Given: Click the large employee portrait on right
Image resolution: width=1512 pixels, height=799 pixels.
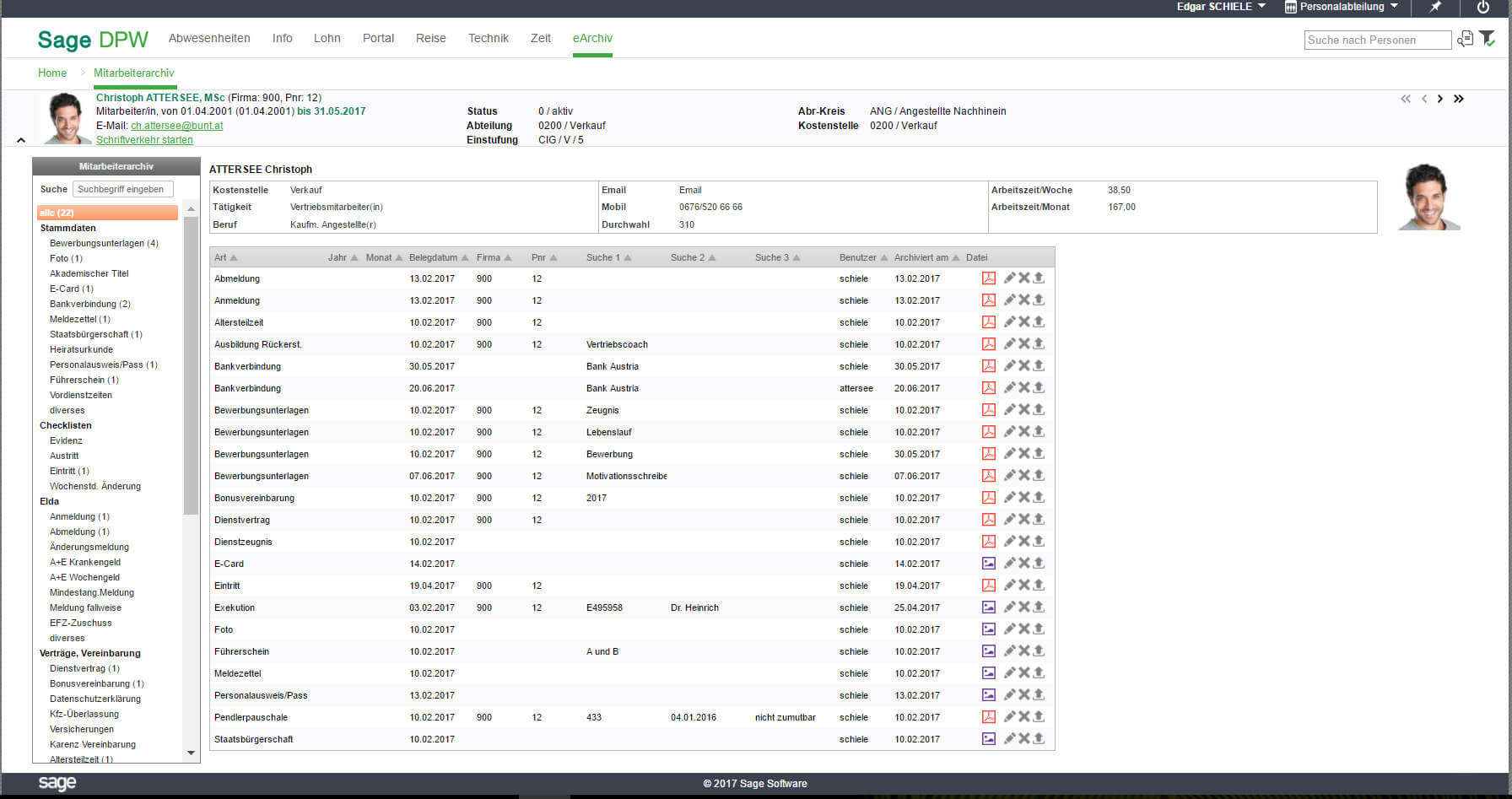Looking at the screenshot, I should (x=1428, y=197).
